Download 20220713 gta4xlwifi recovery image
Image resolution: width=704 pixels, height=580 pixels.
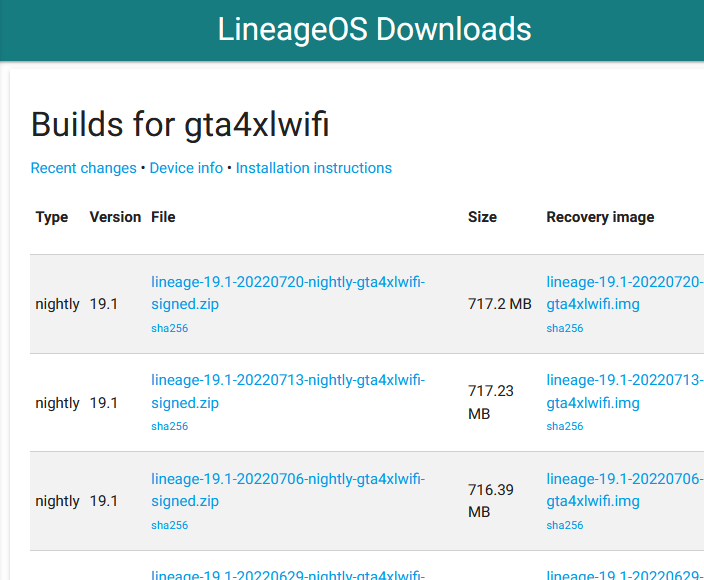pyautogui.click(x=625, y=391)
